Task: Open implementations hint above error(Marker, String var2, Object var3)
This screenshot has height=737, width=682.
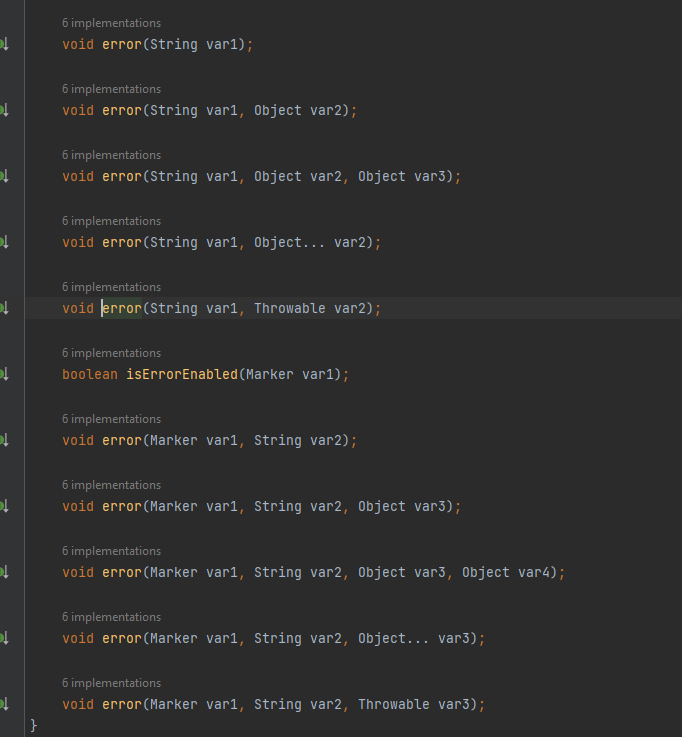Action: click(x=111, y=485)
